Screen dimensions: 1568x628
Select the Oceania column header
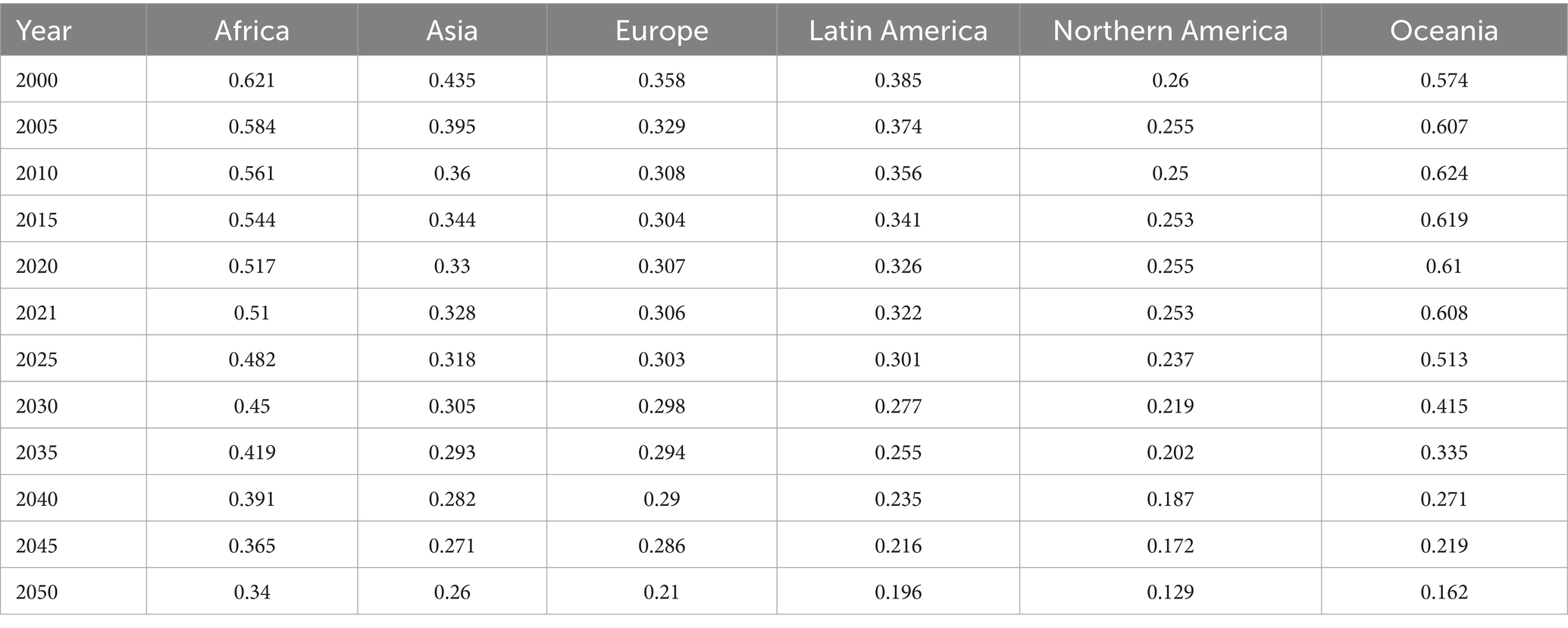coord(1444,30)
